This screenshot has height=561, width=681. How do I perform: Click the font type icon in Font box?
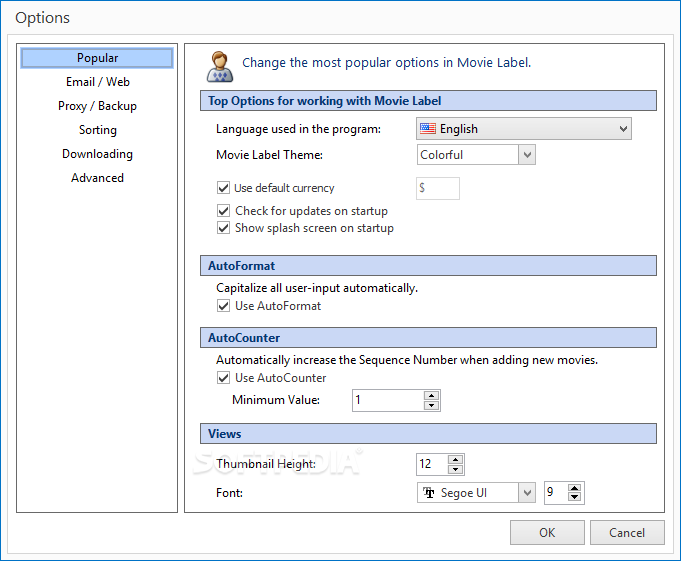(x=429, y=493)
